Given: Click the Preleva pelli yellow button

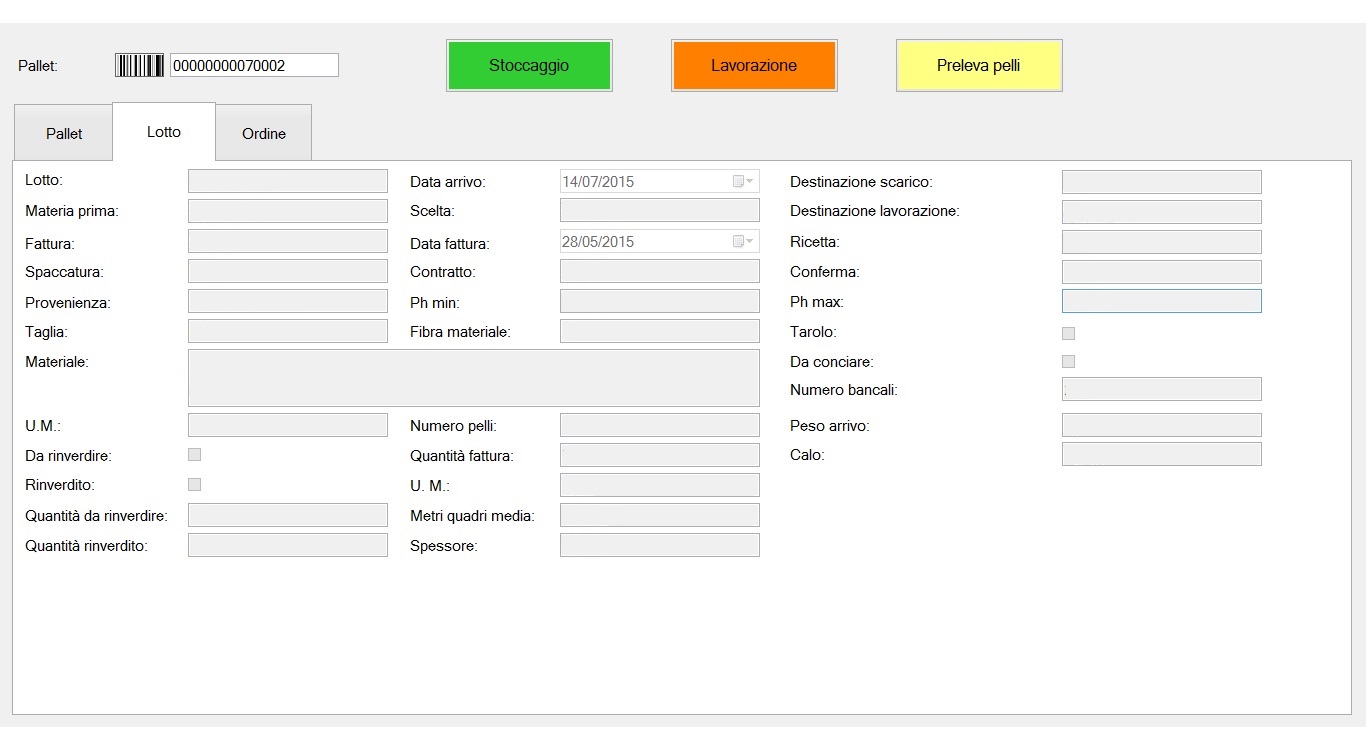Looking at the screenshot, I should pyautogui.click(x=979, y=66).
